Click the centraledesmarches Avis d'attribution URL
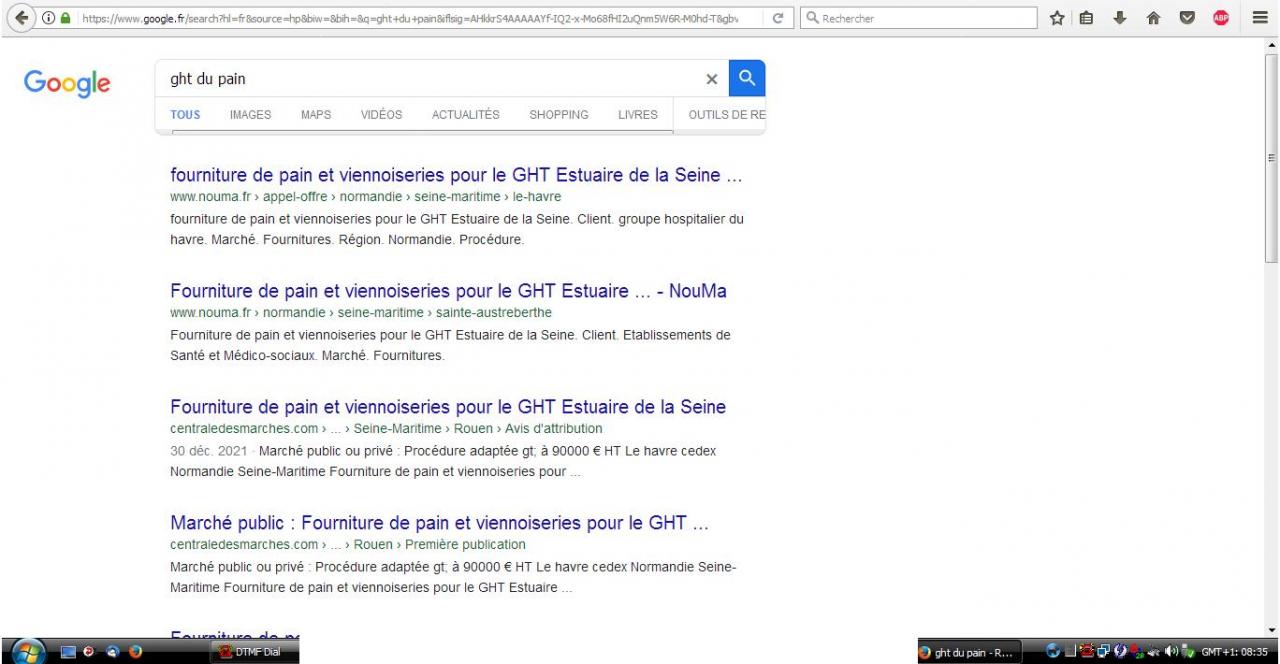 (386, 429)
